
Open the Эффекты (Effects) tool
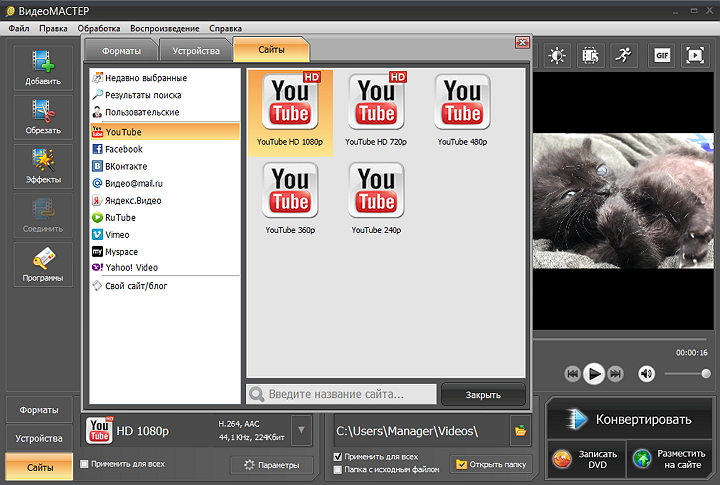(x=42, y=165)
